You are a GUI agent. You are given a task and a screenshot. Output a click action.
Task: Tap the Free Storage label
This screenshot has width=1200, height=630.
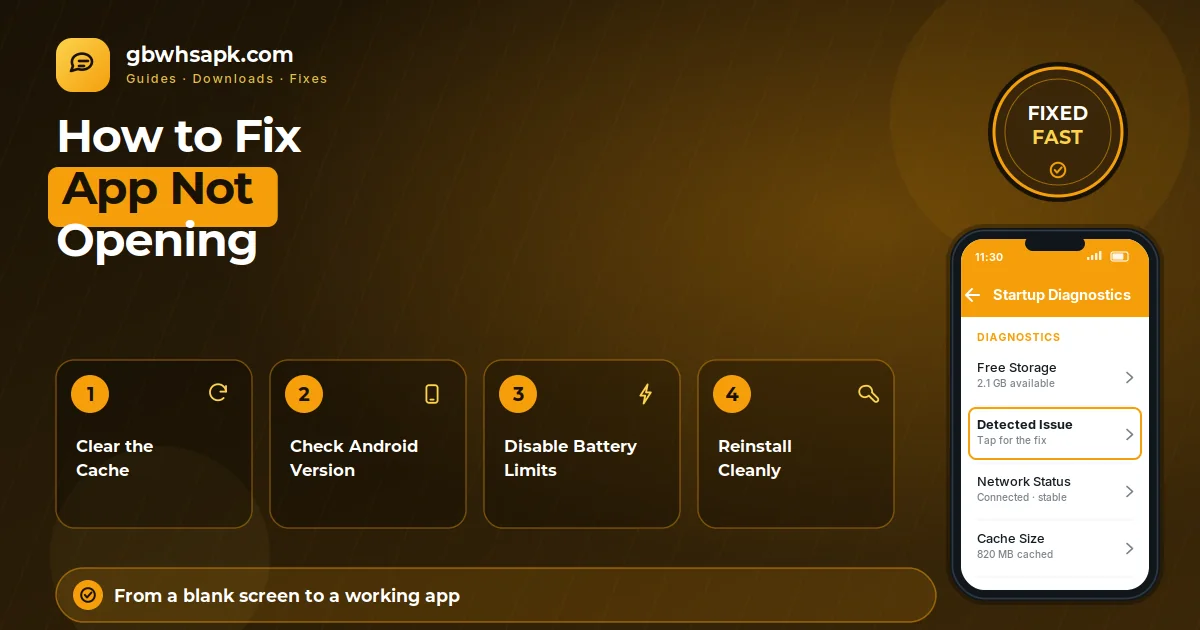pos(1016,367)
